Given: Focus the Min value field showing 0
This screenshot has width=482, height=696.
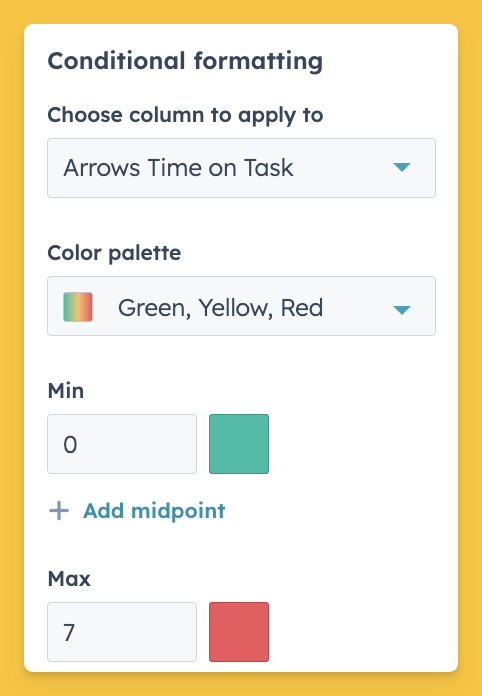Looking at the screenshot, I should click(x=122, y=444).
